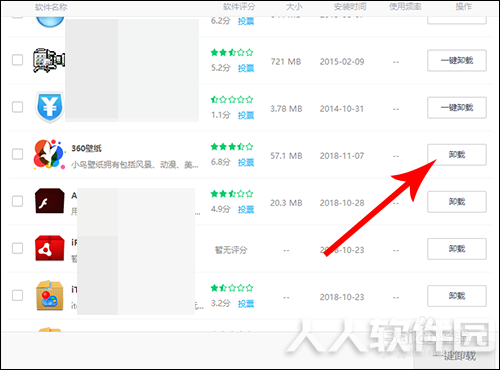This screenshot has width=500, height=370.
Task: Click the 小鸟壁纸 description text
Action: pyautogui.click(x=135, y=164)
